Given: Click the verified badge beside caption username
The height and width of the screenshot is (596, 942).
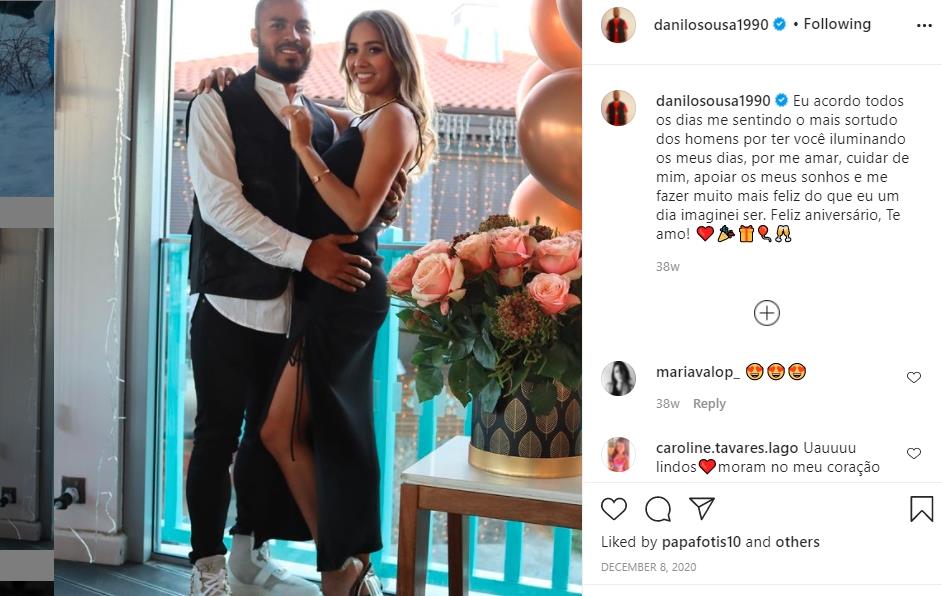Looking at the screenshot, I should (x=781, y=100).
